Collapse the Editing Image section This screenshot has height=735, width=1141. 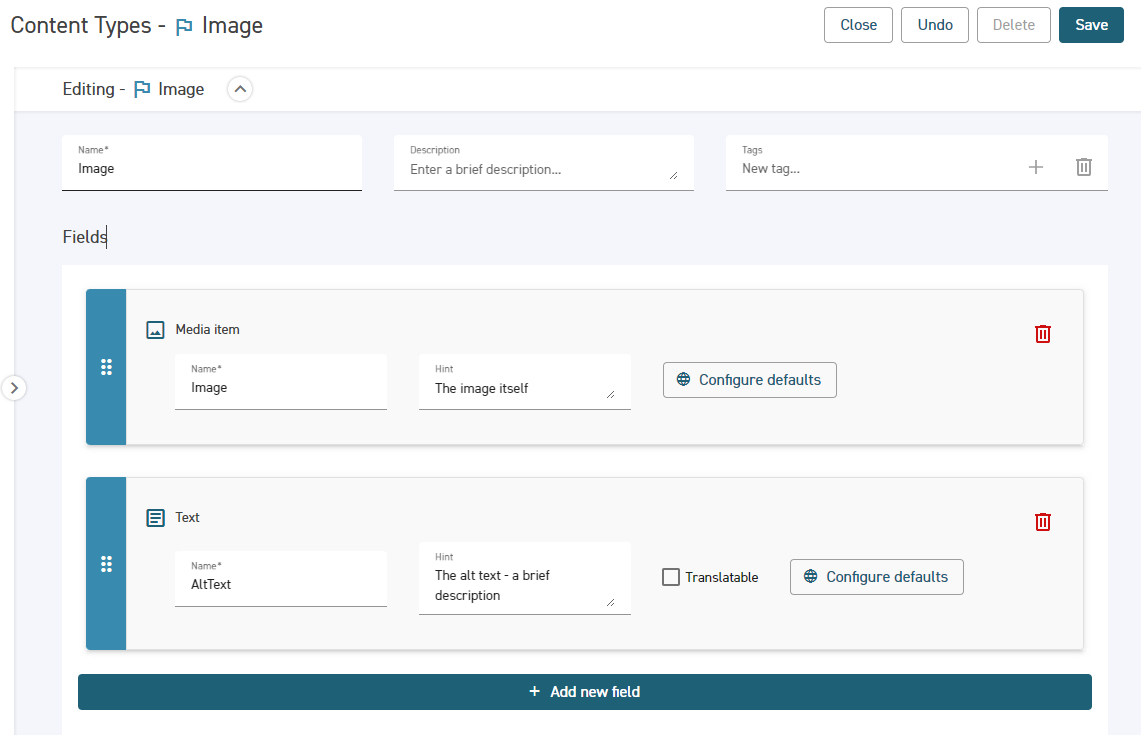[x=240, y=89]
